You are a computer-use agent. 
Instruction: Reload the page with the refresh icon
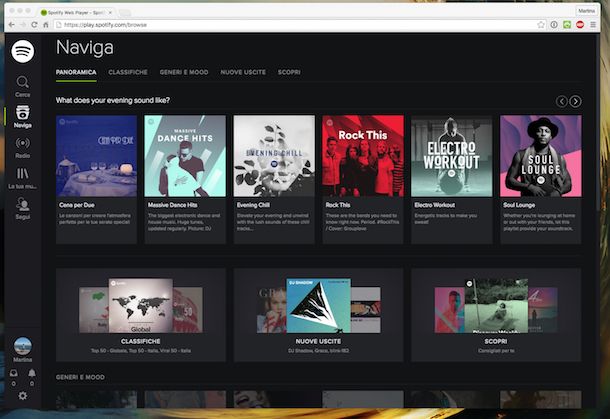pos(34,25)
